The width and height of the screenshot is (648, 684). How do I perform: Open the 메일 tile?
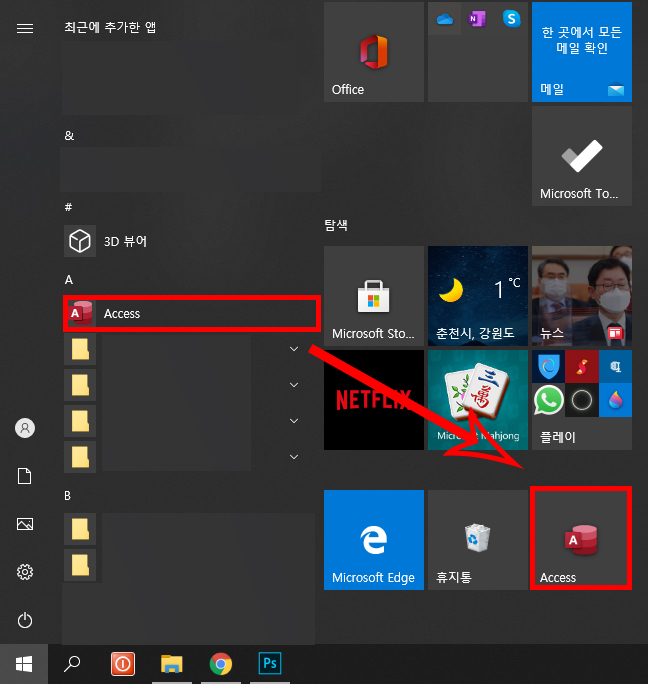[x=582, y=52]
